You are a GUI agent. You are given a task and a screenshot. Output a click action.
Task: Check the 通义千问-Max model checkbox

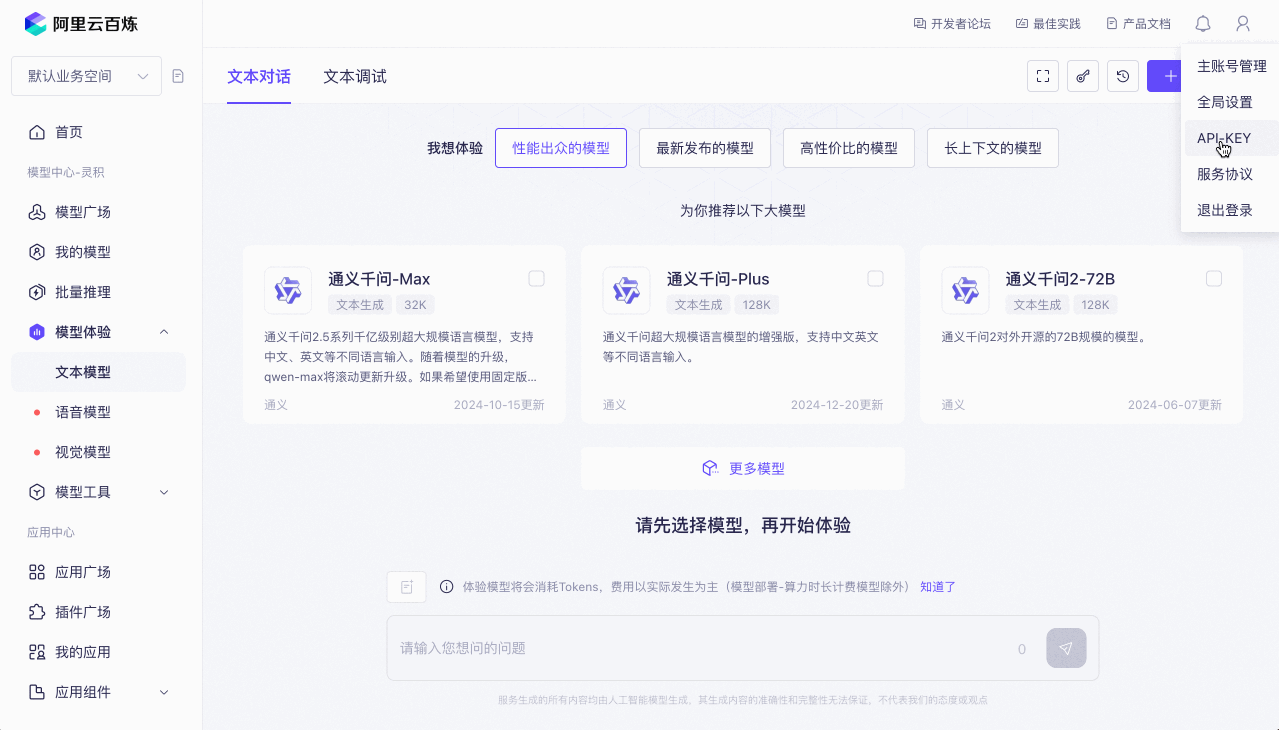537,279
